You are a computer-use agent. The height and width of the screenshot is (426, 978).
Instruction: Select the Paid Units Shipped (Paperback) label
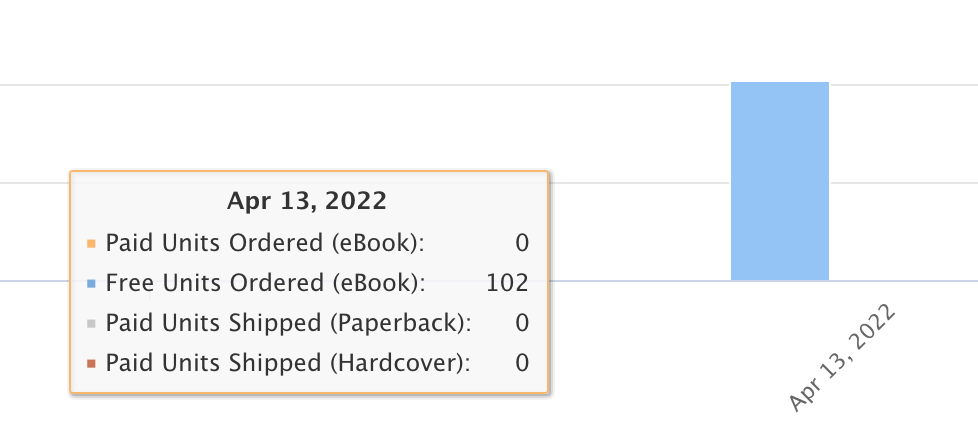click(x=289, y=322)
